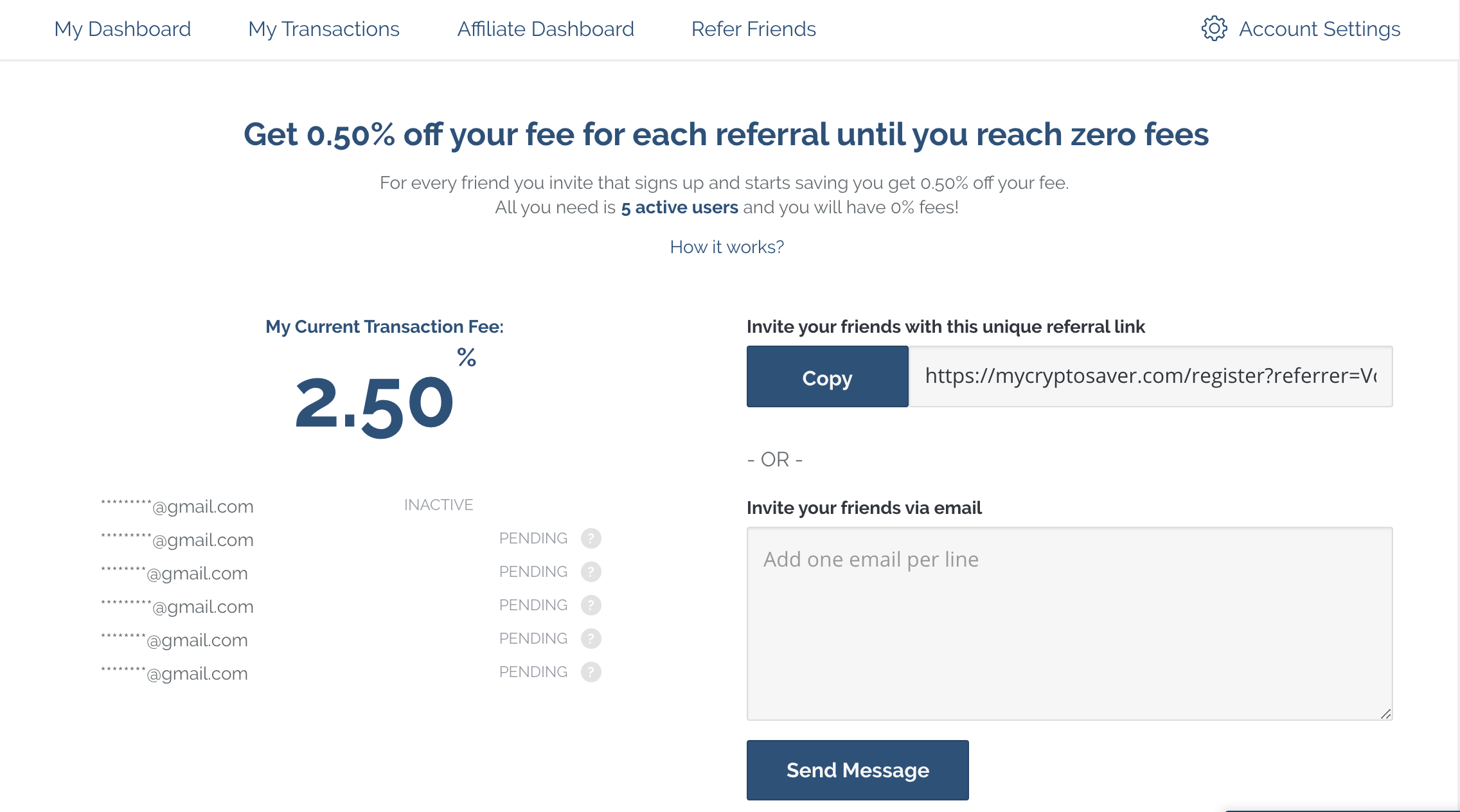This screenshot has height=812, width=1460.
Task: Copy the unique referral link
Action: coord(827,378)
